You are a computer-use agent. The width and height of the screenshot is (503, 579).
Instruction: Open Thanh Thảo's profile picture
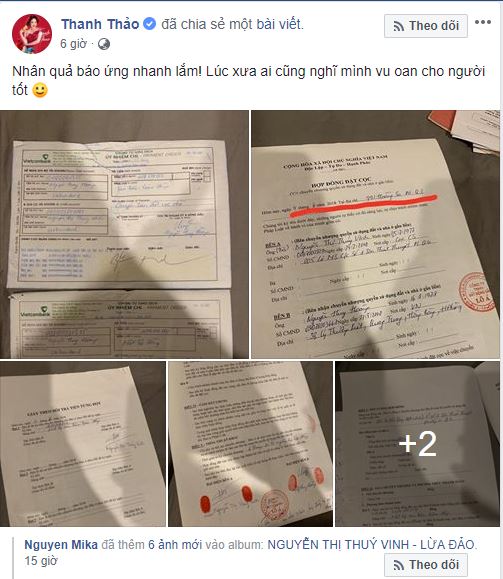(x=32, y=34)
